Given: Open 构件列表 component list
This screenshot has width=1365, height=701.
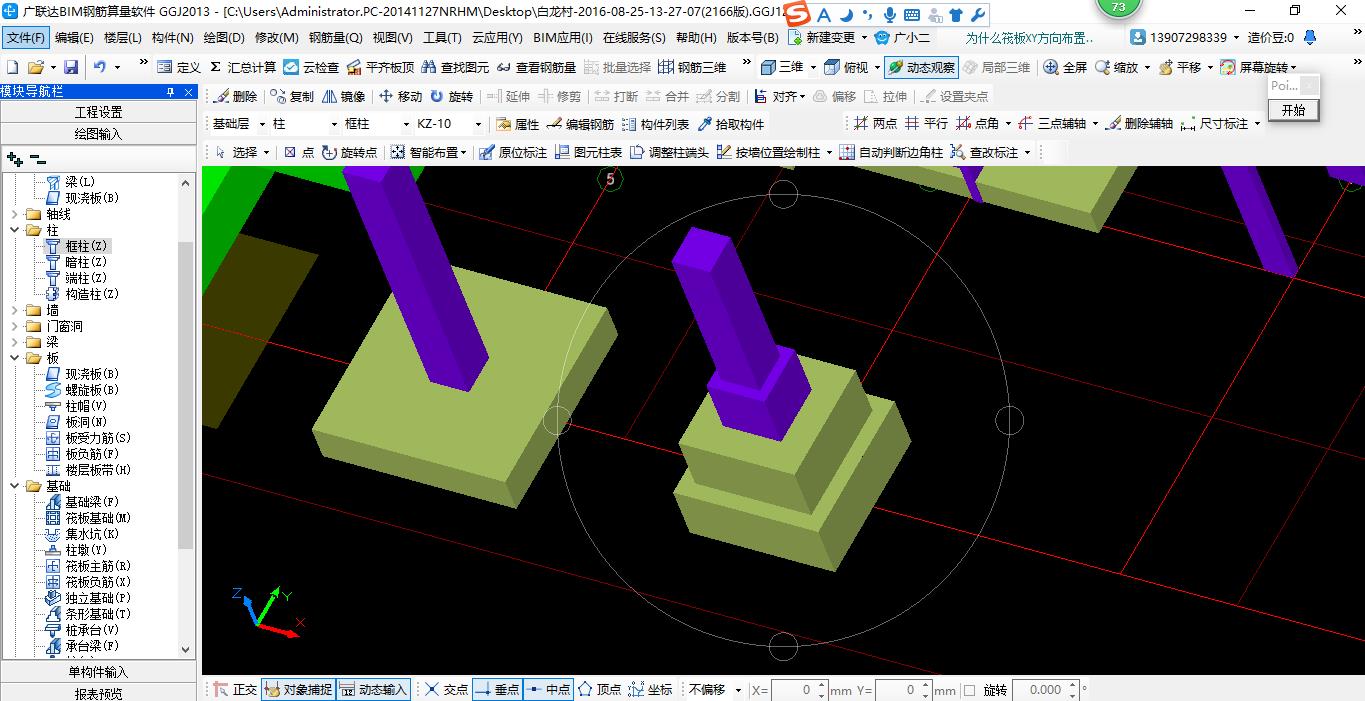Looking at the screenshot, I should 655,124.
